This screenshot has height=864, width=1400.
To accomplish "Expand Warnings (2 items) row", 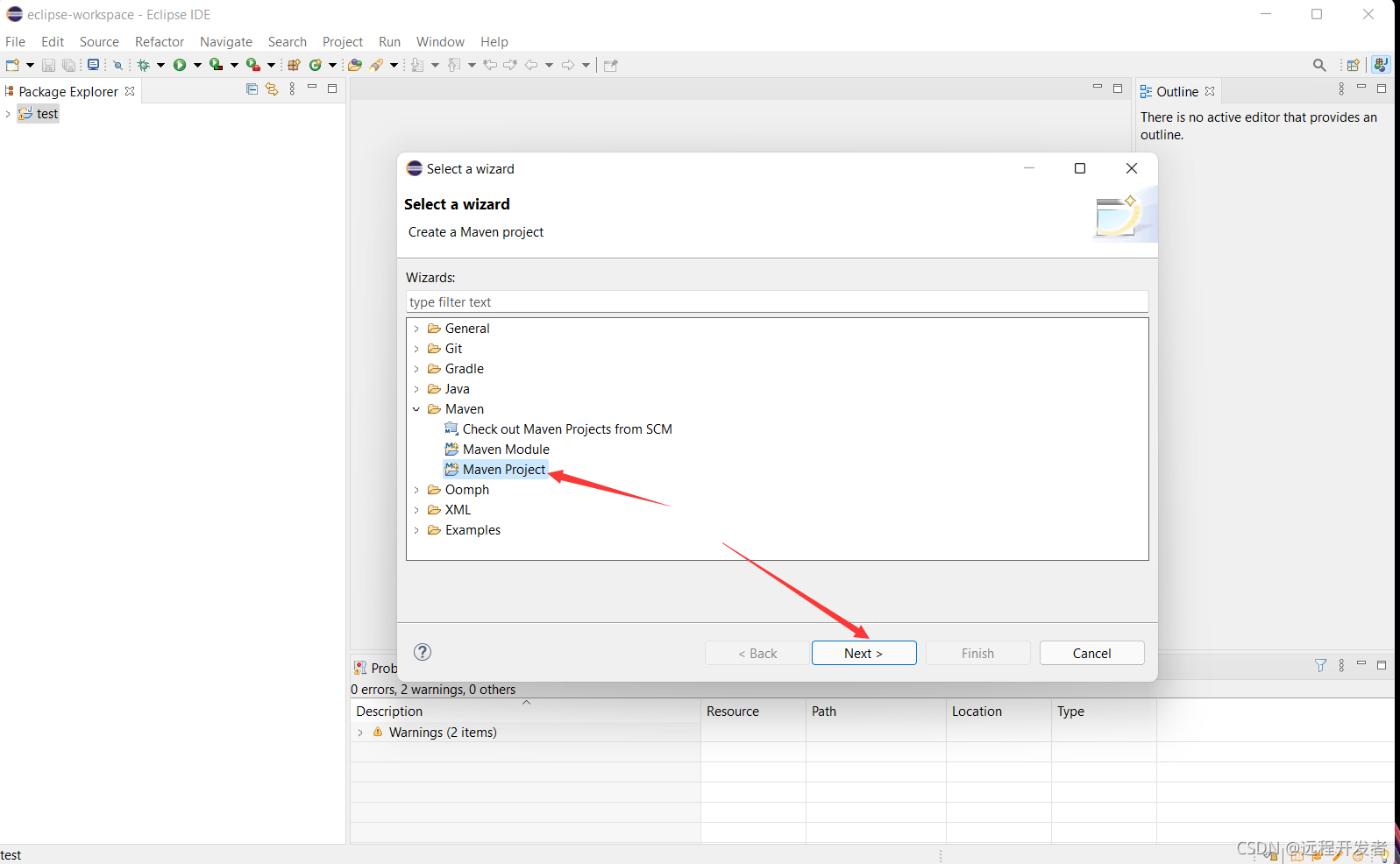I will click(x=360, y=733).
